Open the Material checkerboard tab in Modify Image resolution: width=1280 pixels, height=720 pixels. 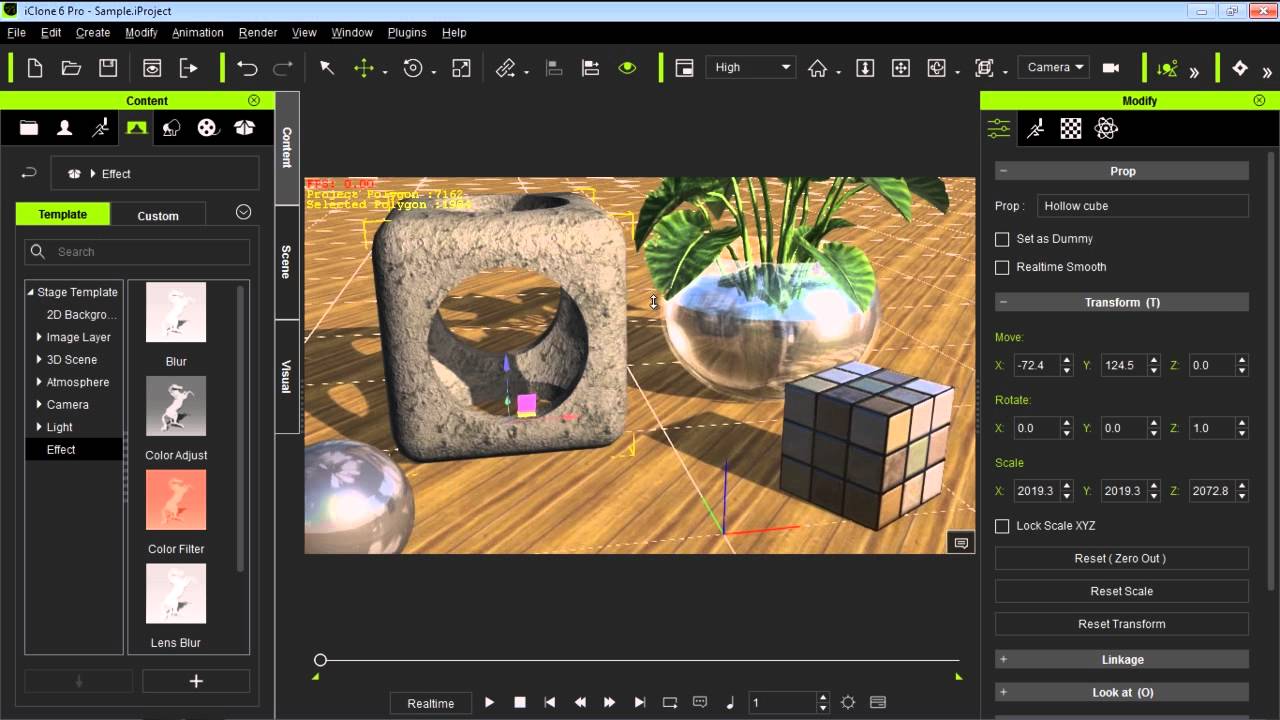click(1071, 128)
